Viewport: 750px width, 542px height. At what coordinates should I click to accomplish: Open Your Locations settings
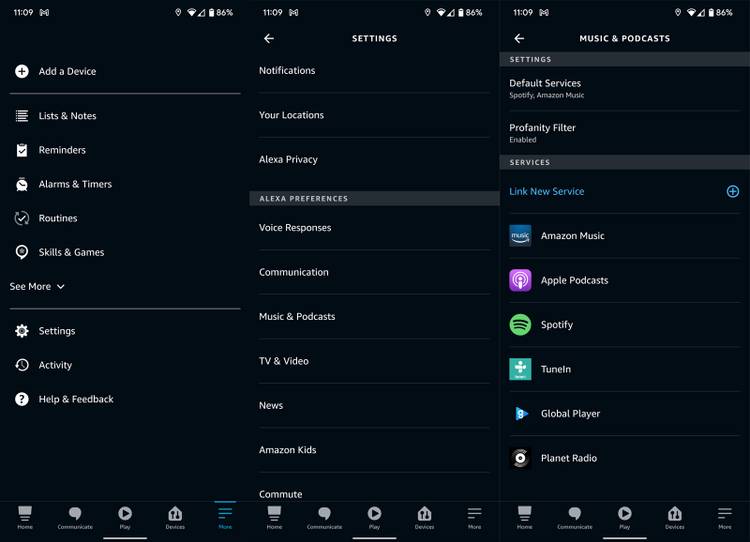pyautogui.click(x=375, y=115)
